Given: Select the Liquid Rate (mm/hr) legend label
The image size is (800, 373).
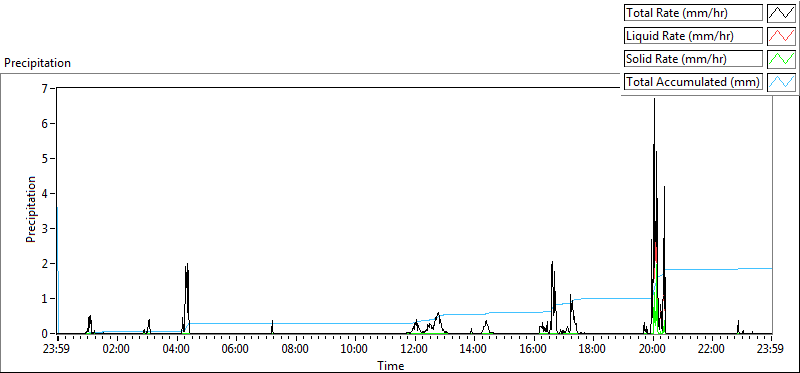Looking at the screenshot, I should tap(693, 36).
